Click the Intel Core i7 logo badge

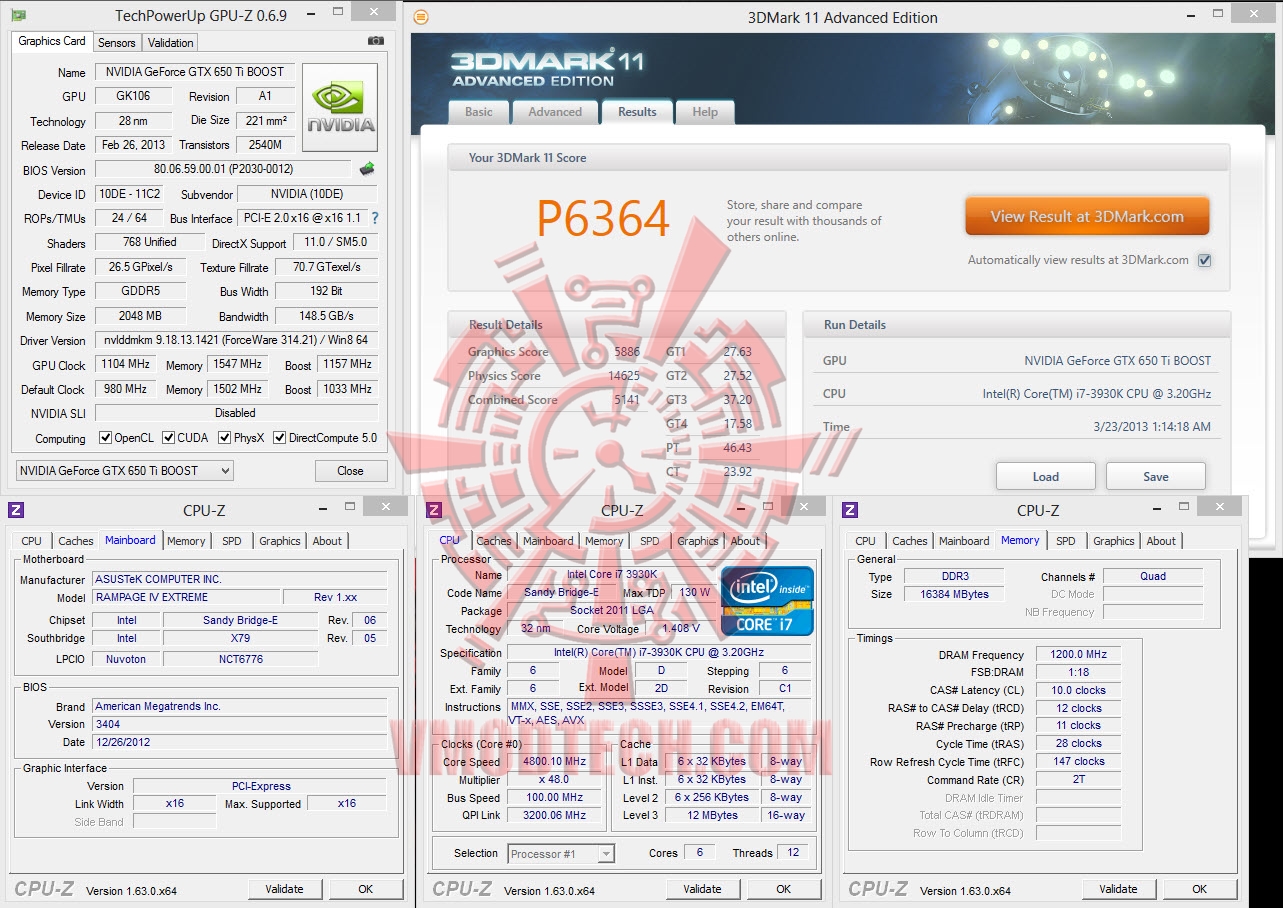(767, 601)
